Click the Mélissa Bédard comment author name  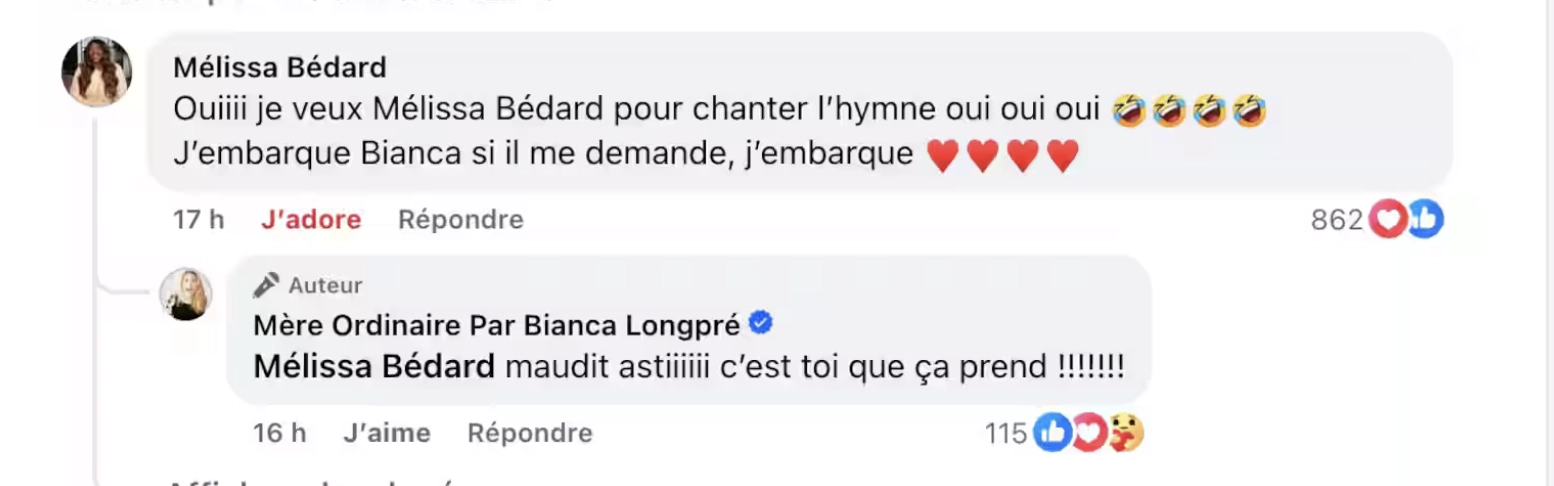(x=279, y=67)
